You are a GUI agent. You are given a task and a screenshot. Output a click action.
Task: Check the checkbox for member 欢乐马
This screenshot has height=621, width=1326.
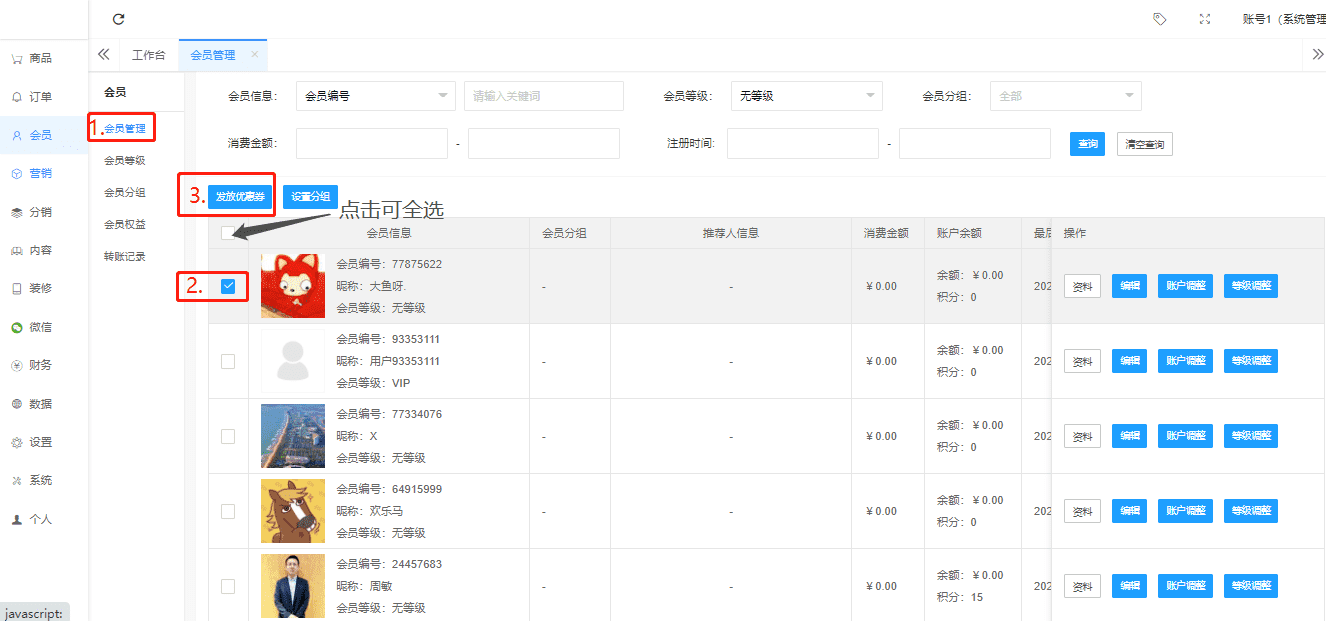228,511
